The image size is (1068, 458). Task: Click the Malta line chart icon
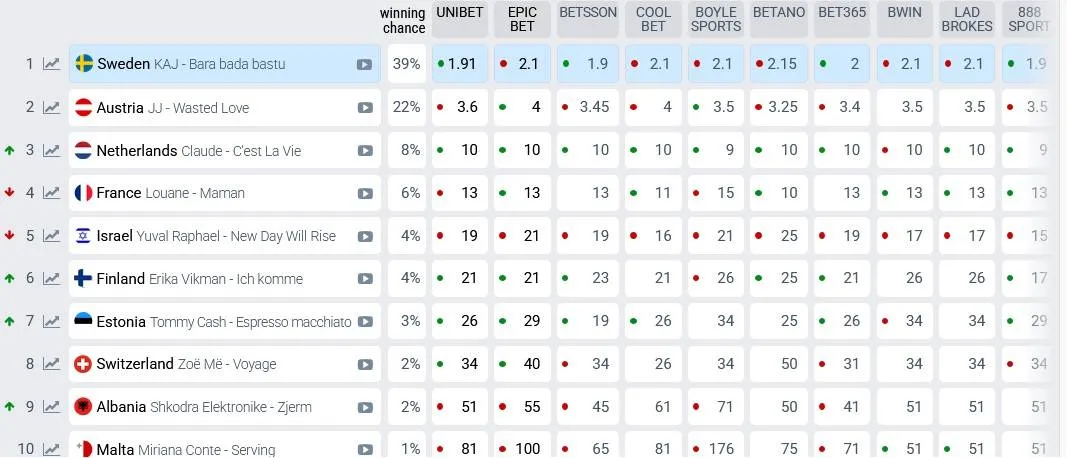(x=51, y=449)
